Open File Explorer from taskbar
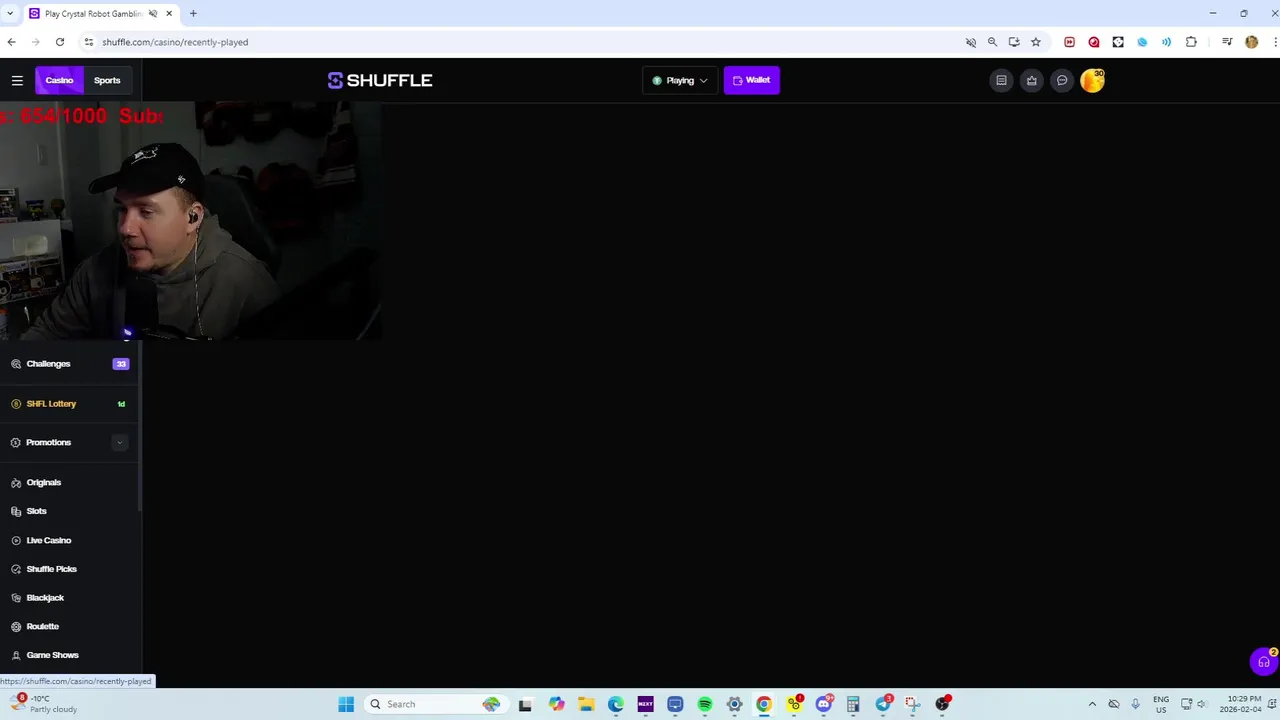The image size is (1280, 720). 586,704
